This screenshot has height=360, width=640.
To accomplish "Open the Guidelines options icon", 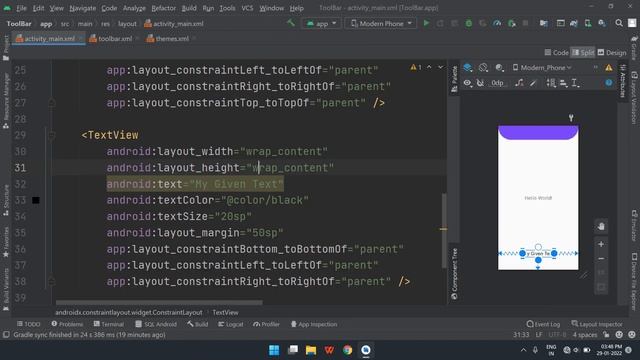I will [576, 83].
